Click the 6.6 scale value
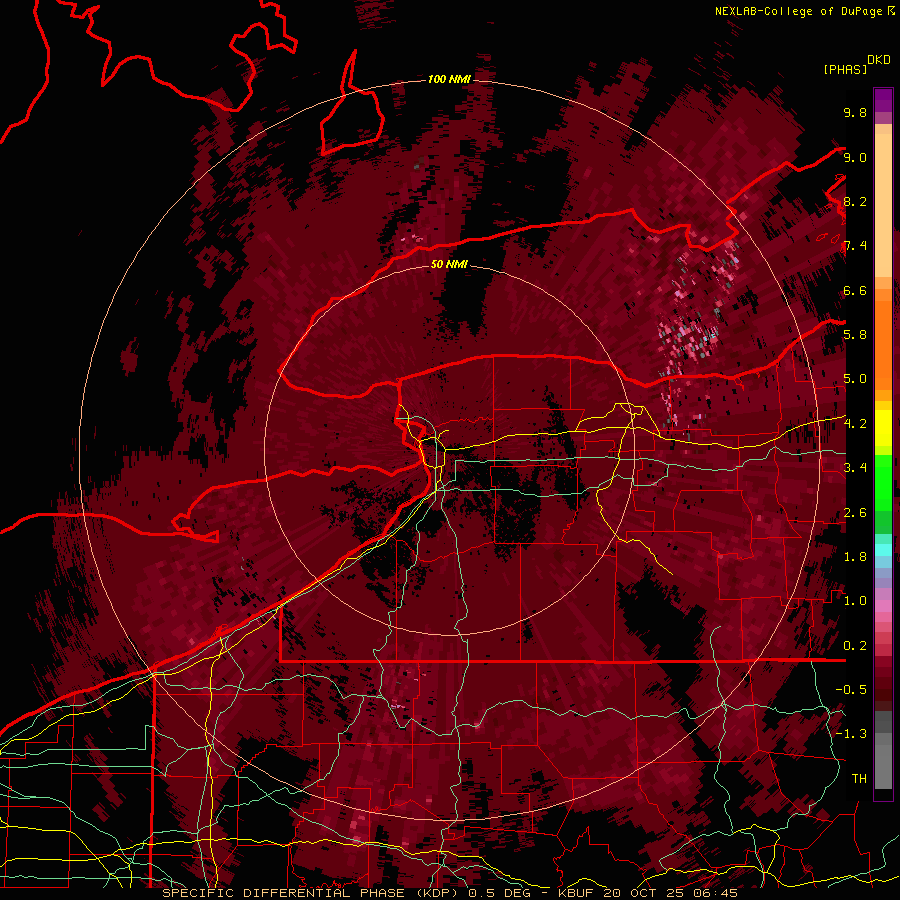The image size is (900, 900). (x=855, y=290)
